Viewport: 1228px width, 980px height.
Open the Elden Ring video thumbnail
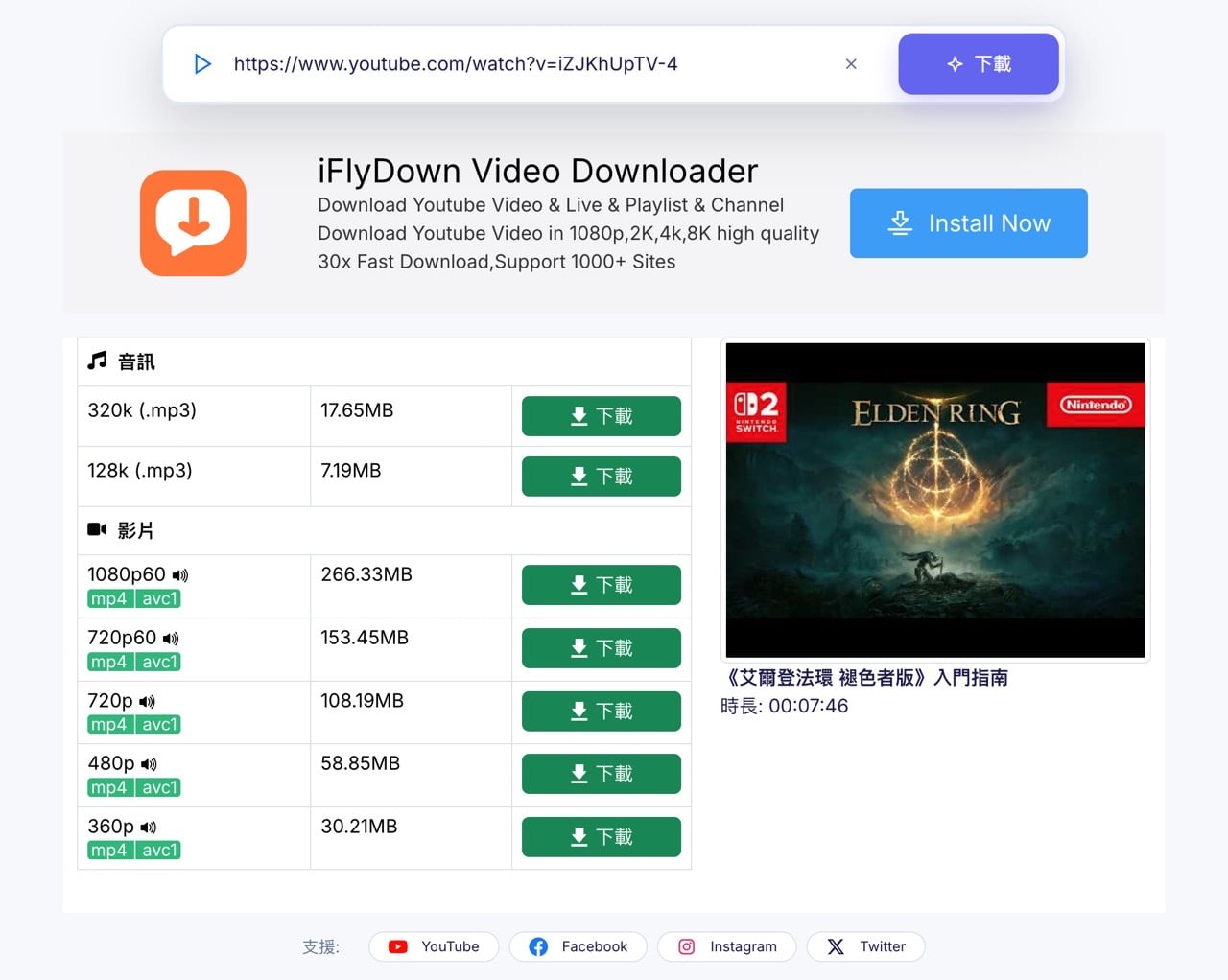click(935, 500)
